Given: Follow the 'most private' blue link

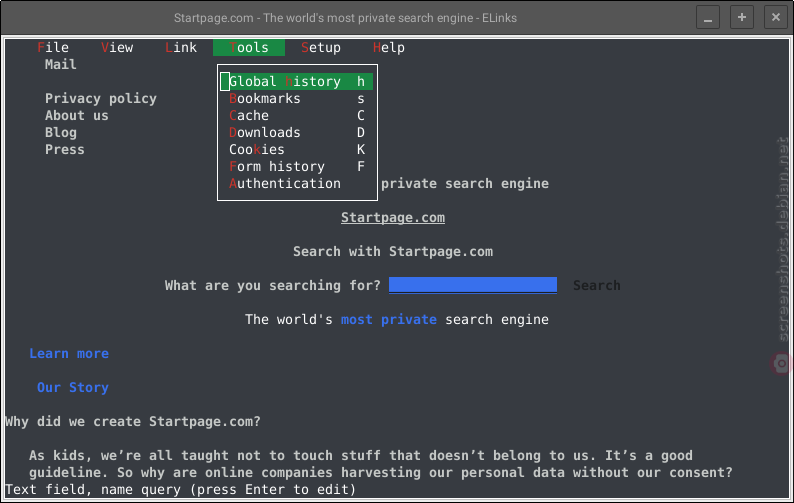Looking at the screenshot, I should coord(389,320).
